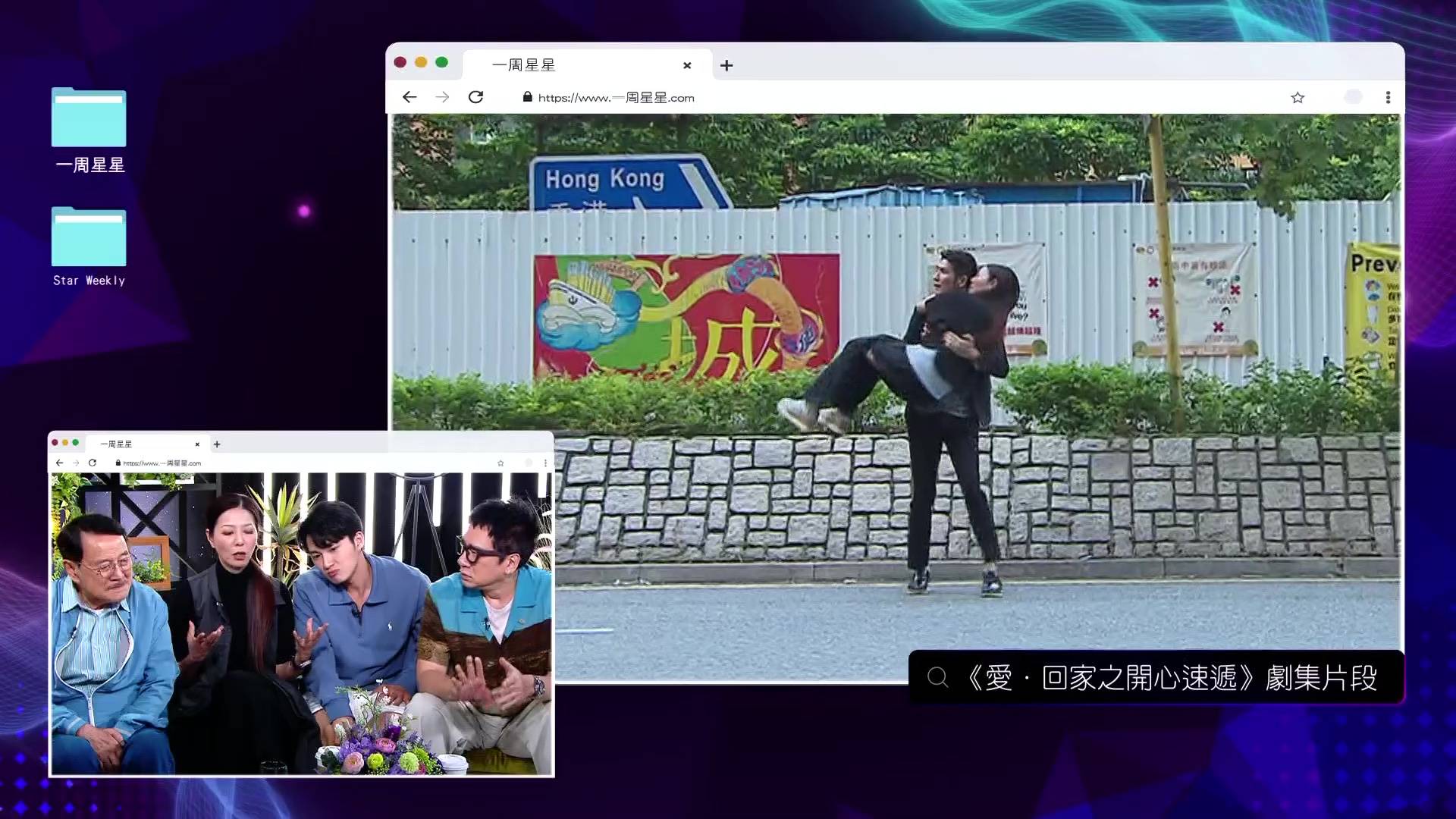Click green maximize button of large browser window

pyautogui.click(x=442, y=62)
